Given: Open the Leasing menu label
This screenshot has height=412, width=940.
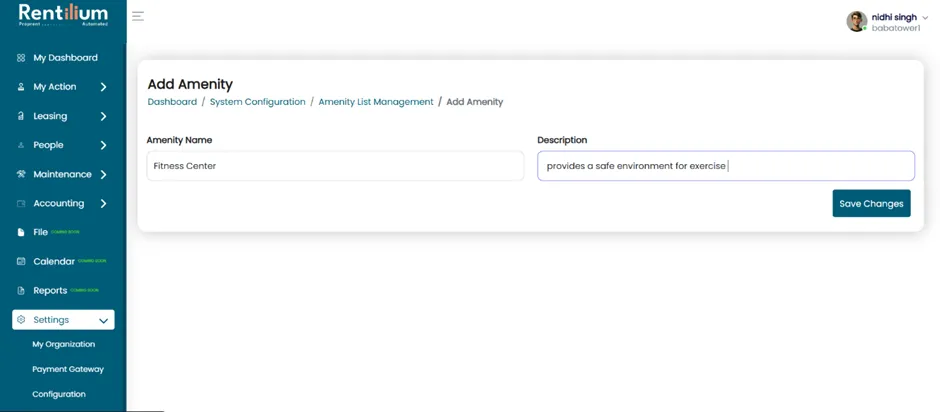Looking at the screenshot, I should (50, 116).
